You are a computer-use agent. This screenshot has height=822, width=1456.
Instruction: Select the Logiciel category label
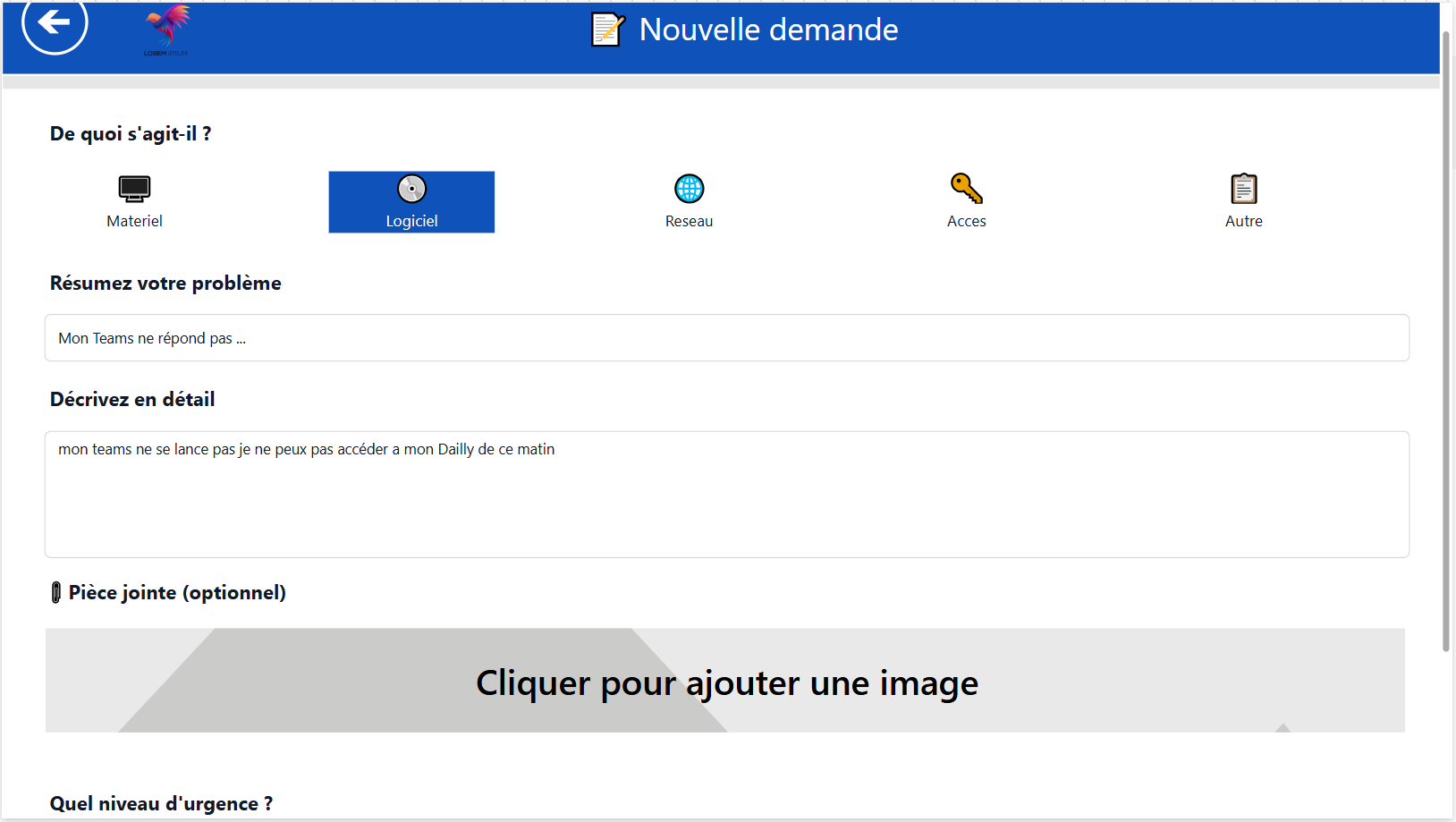411,221
